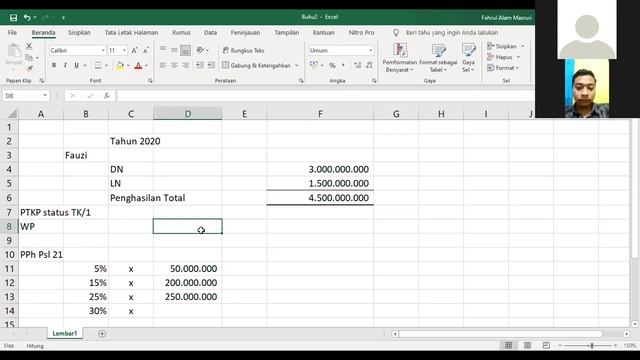Open the Calibri font name dropdown

coord(103,50)
